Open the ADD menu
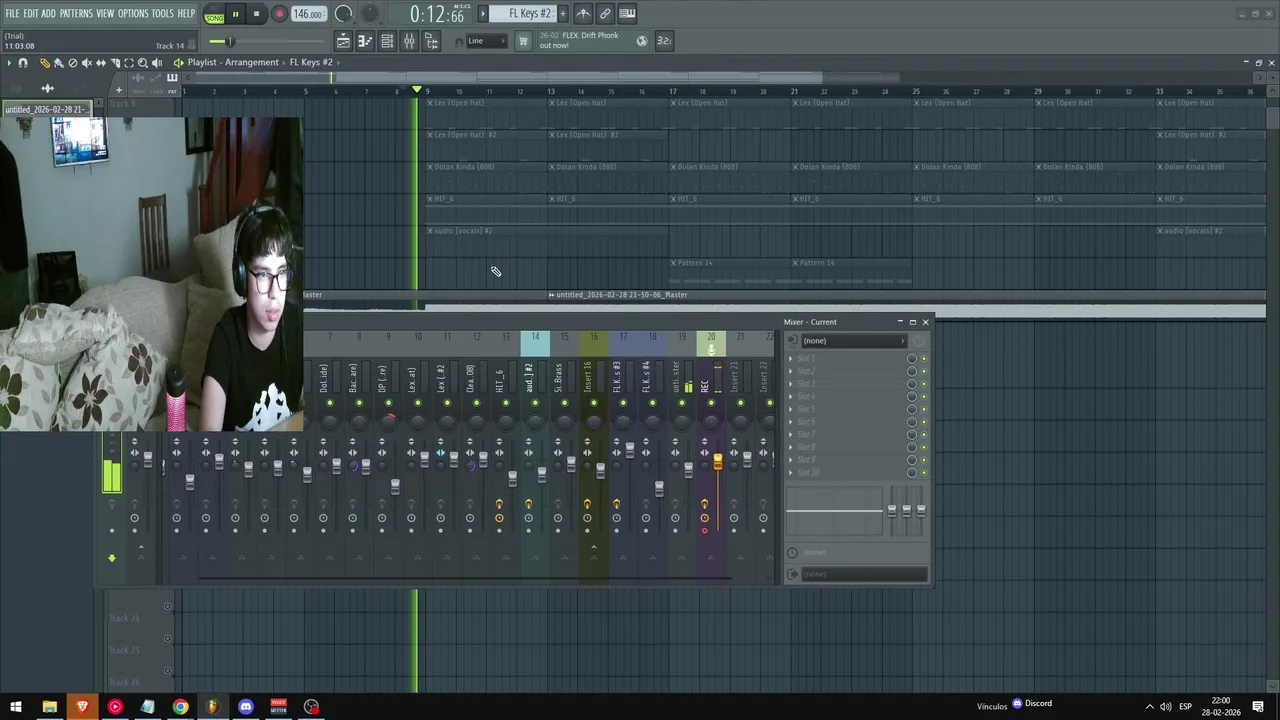The height and width of the screenshot is (720, 1280). tap(48, 14)
